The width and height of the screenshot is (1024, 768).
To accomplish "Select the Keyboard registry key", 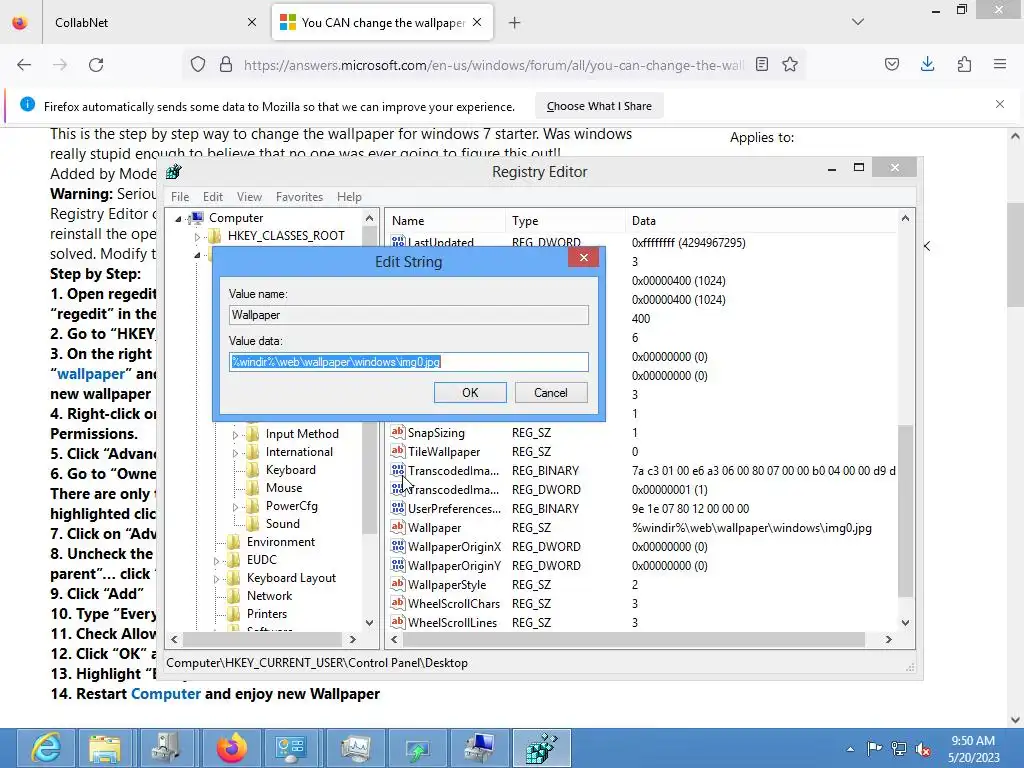I will pyautogui.click(x=291, y=470).
